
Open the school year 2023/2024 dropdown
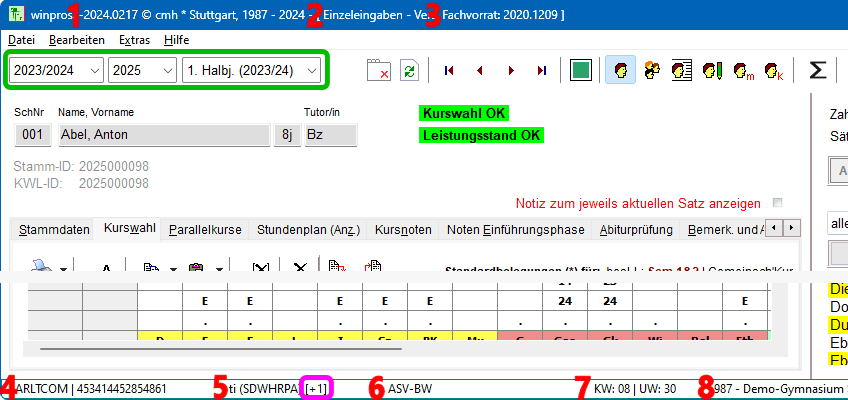[x=56, y=71]
